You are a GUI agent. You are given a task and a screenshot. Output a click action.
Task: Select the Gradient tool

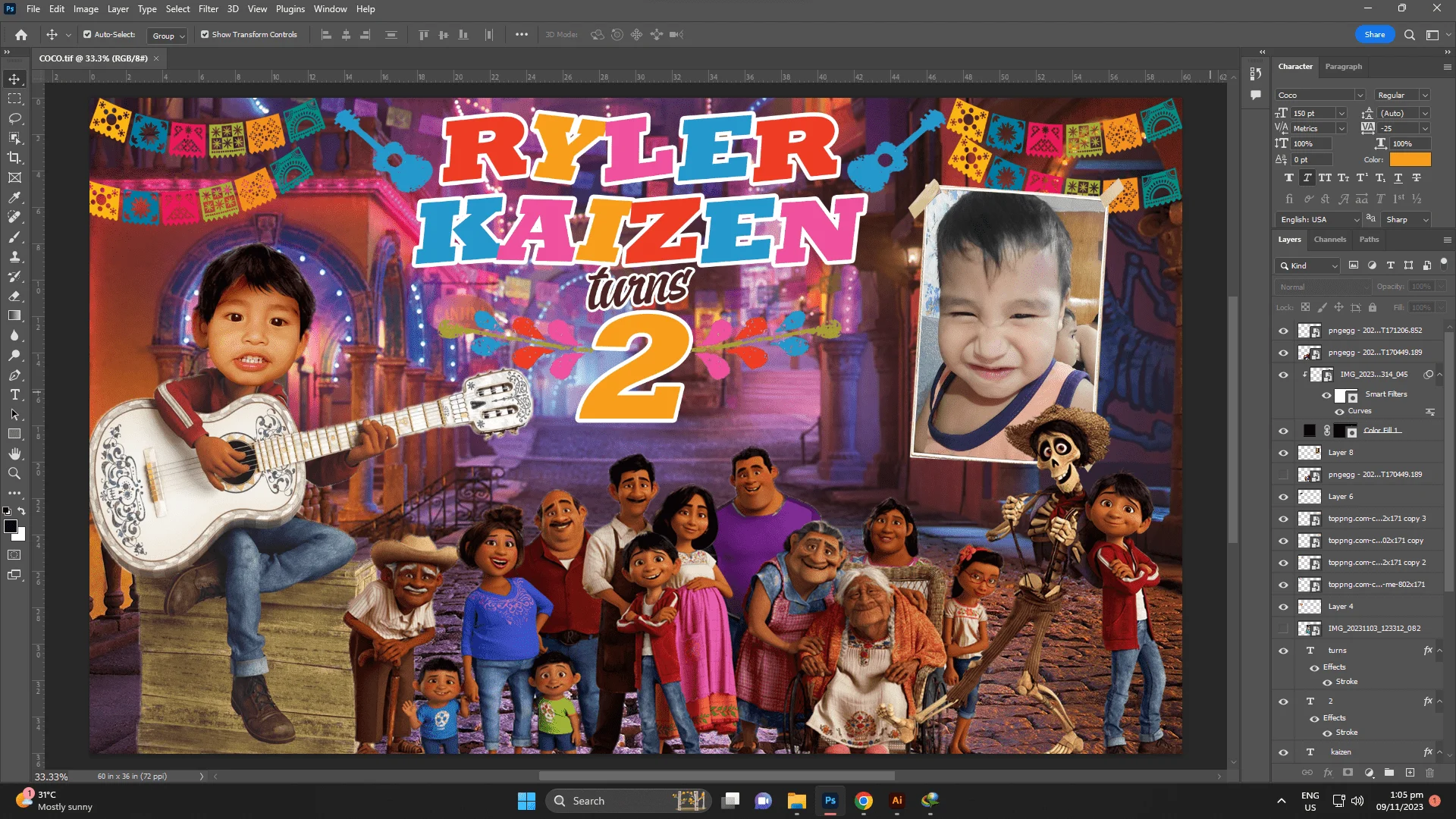pyautogui.click(x=14, y=315)
